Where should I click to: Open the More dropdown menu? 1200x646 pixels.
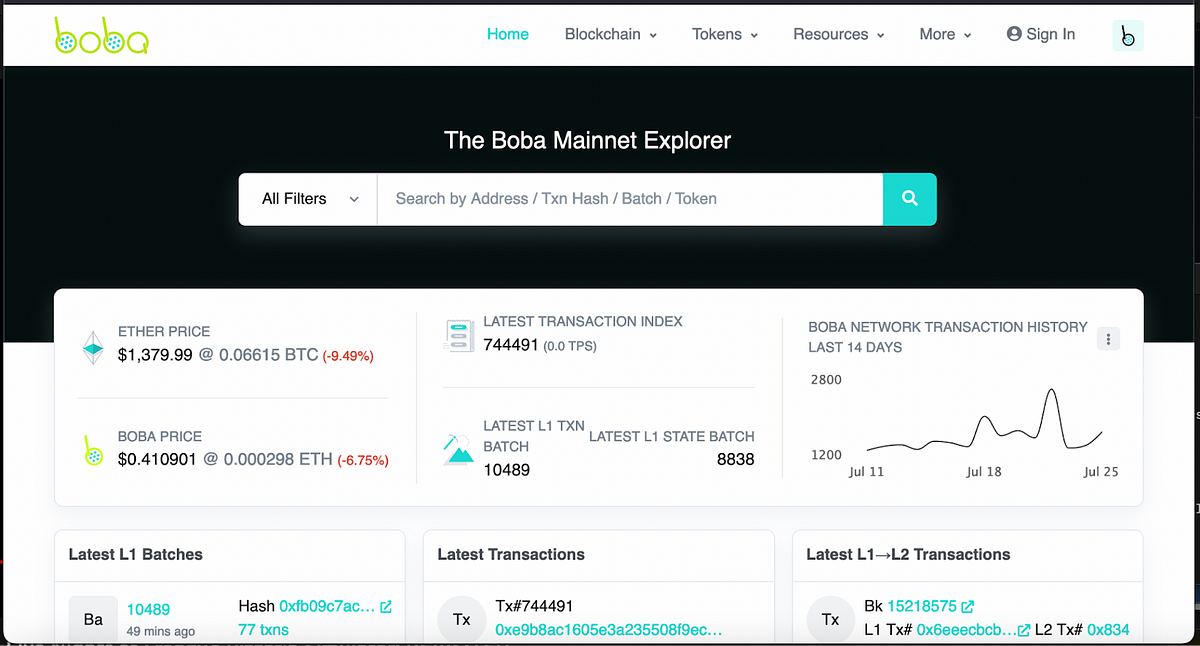click(x=945, y=34)
